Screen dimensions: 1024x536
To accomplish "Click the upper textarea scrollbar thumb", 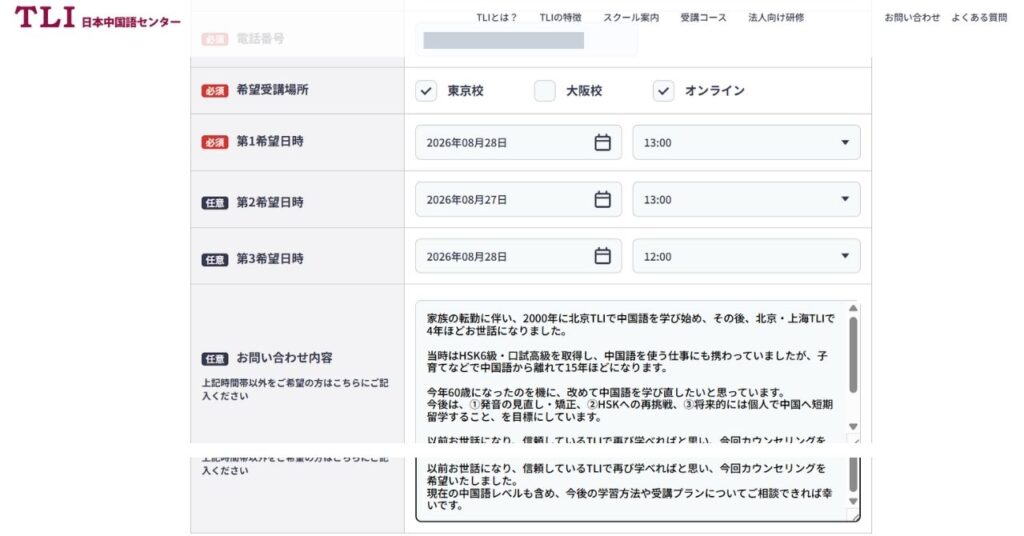I will pyautogui.click(x=853, y=355).
